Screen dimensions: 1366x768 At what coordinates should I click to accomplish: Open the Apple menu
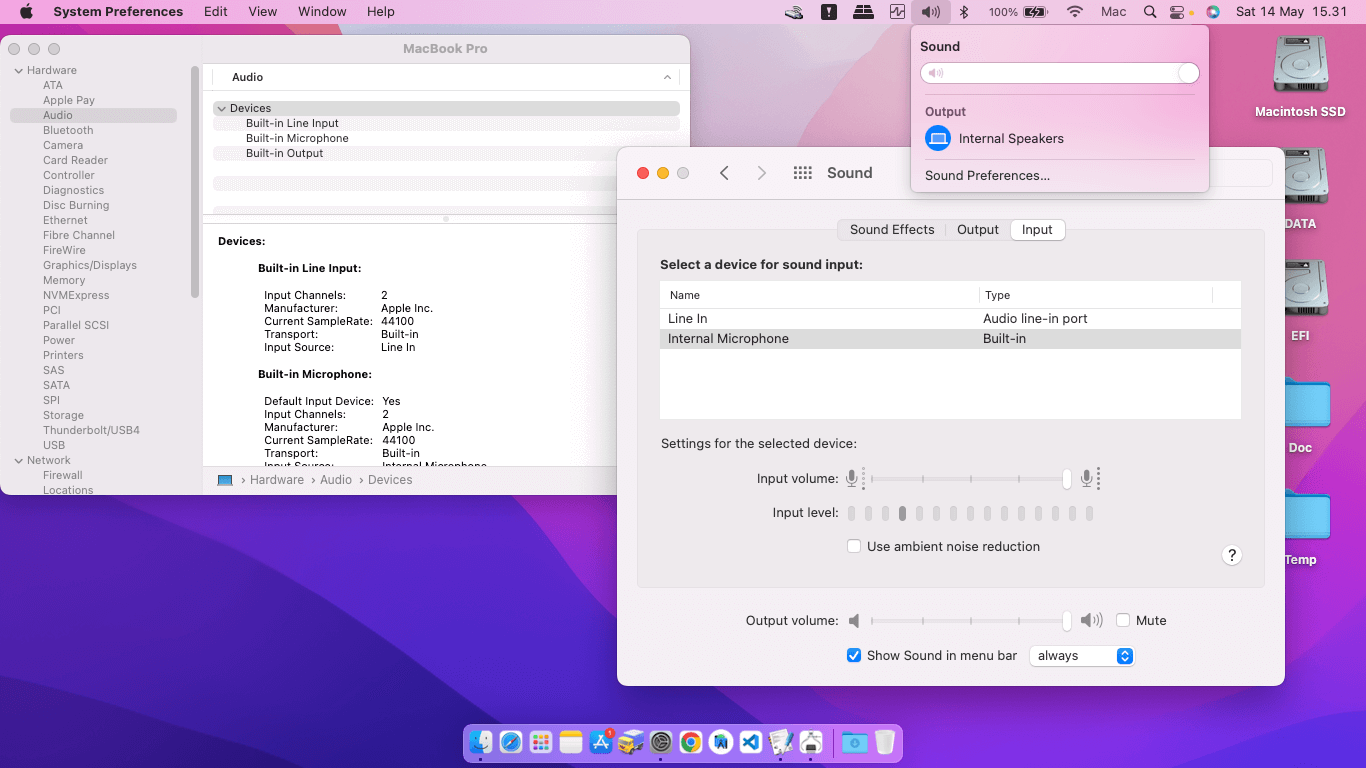pos(27,12)
